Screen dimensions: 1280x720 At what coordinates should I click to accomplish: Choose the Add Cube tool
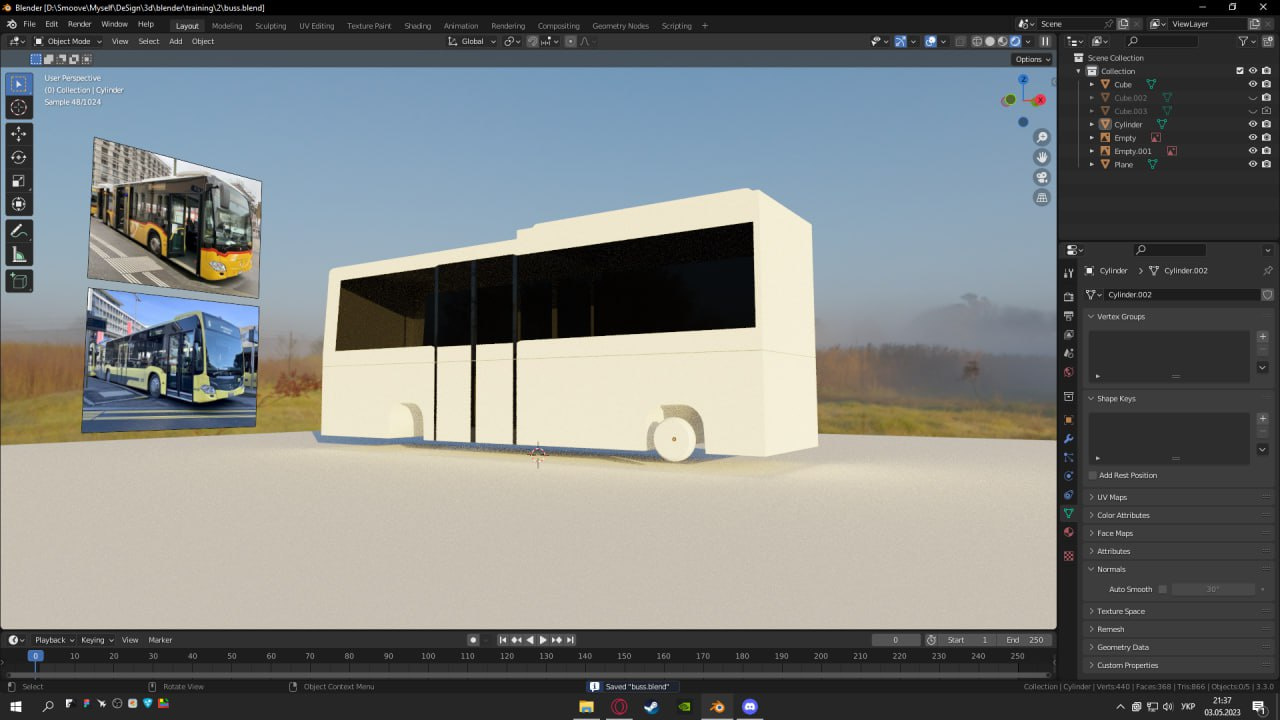(18, 282)
